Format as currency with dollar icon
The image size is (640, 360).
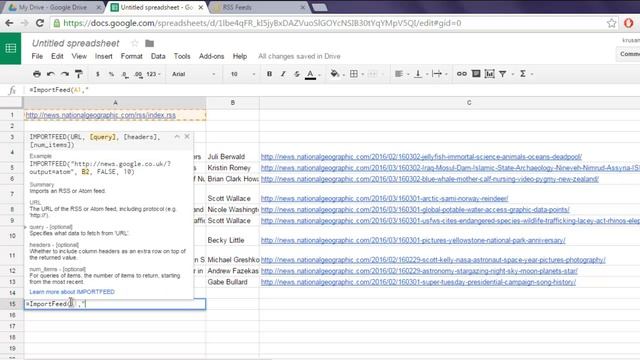(x=98, y=74)
